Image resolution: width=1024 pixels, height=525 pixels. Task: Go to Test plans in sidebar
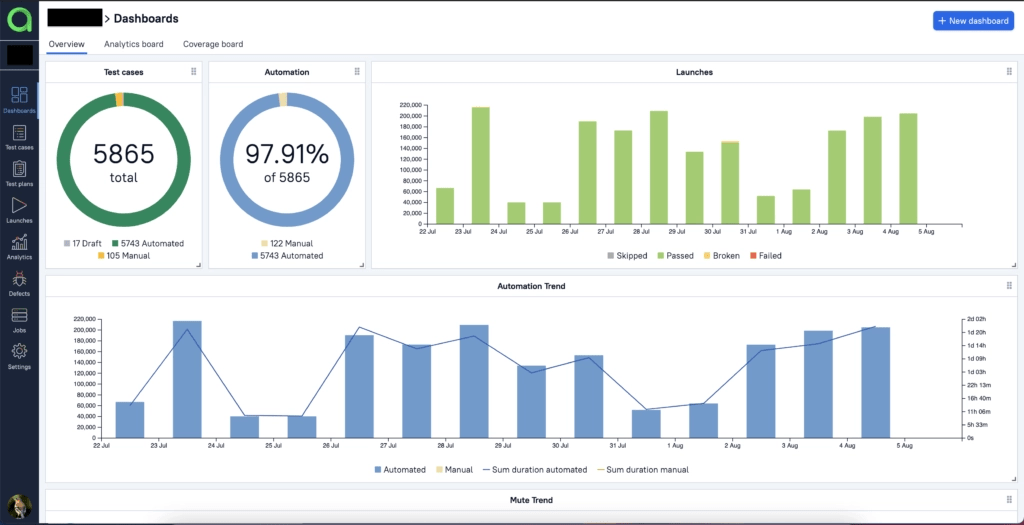[19, 173]
